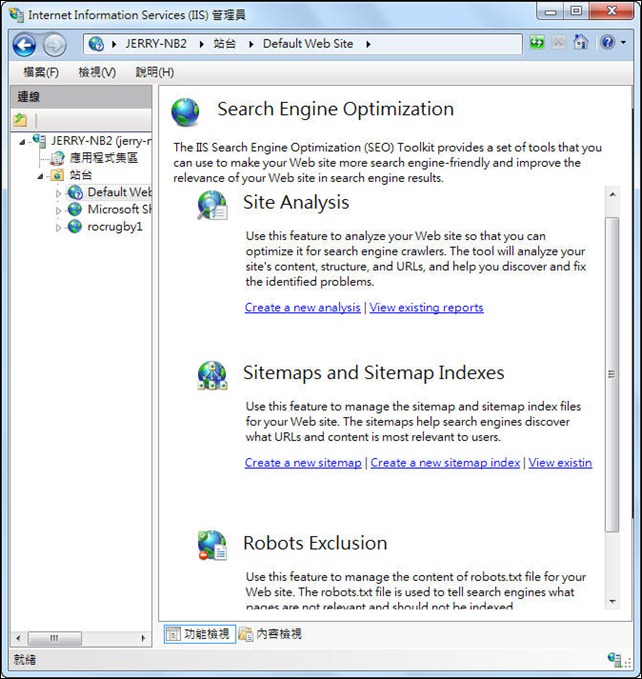This screenshot has width=642, height=679.
Task: Refresh the page with the green refresh icon
Action: click(x=537, y=42)
